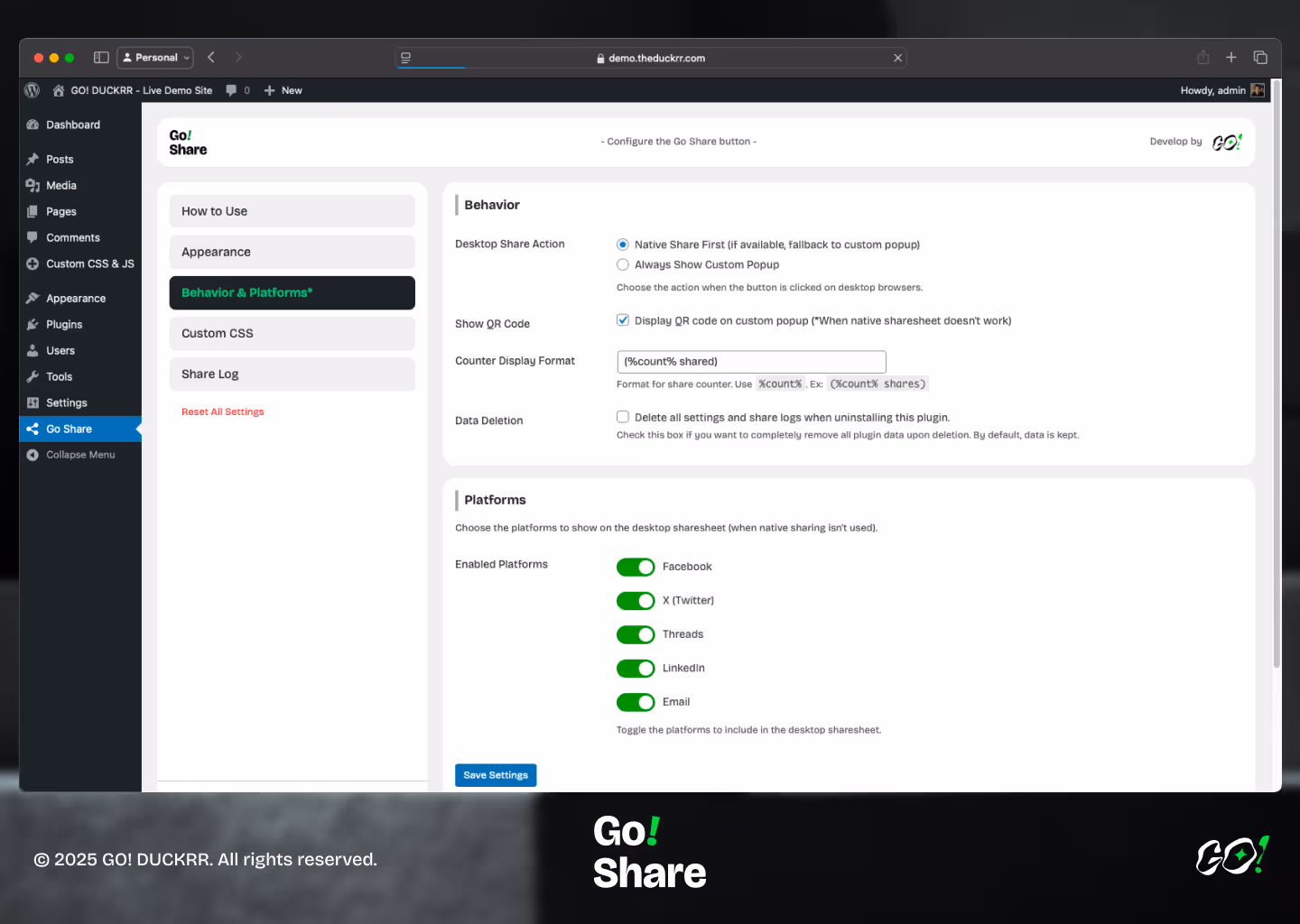This screenshot has width=1300, height=924.
Task: Click the browser share icon
Action: point(1202,58)
